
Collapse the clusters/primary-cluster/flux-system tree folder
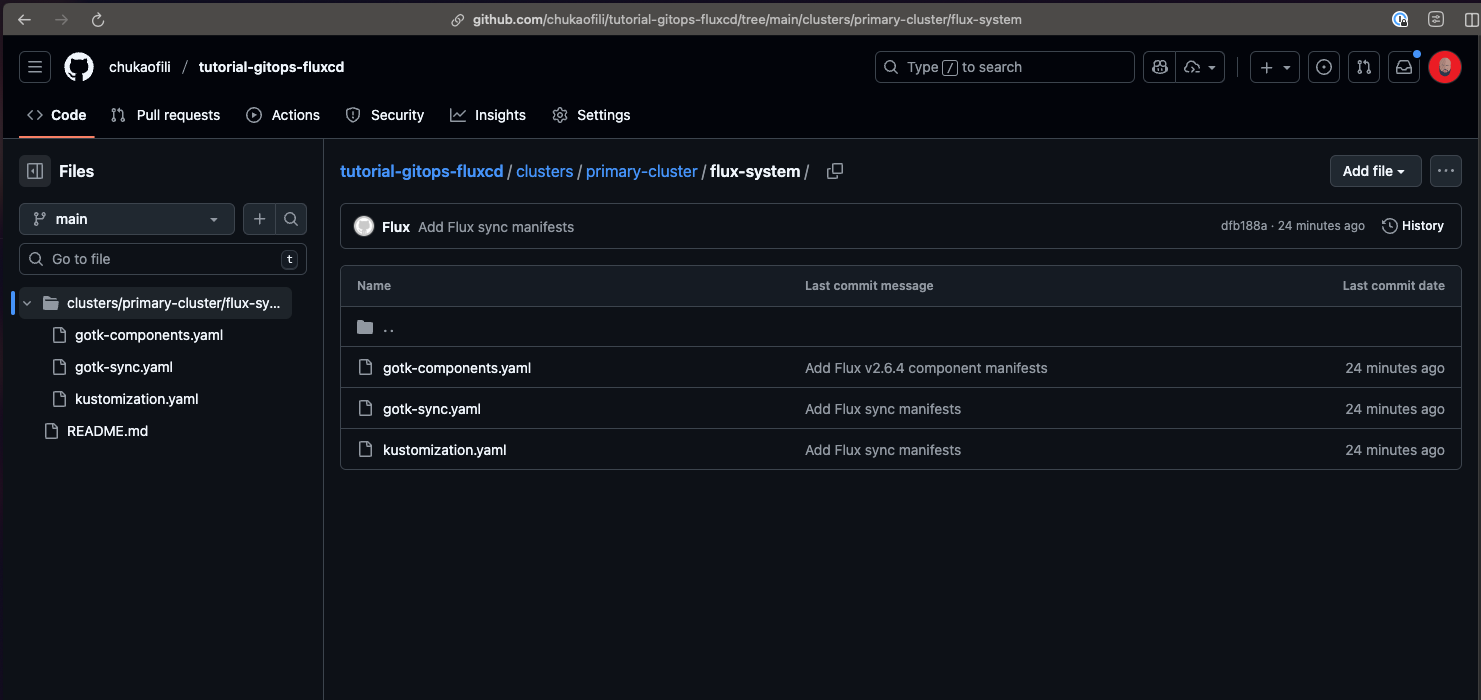[x=27, y=303]
